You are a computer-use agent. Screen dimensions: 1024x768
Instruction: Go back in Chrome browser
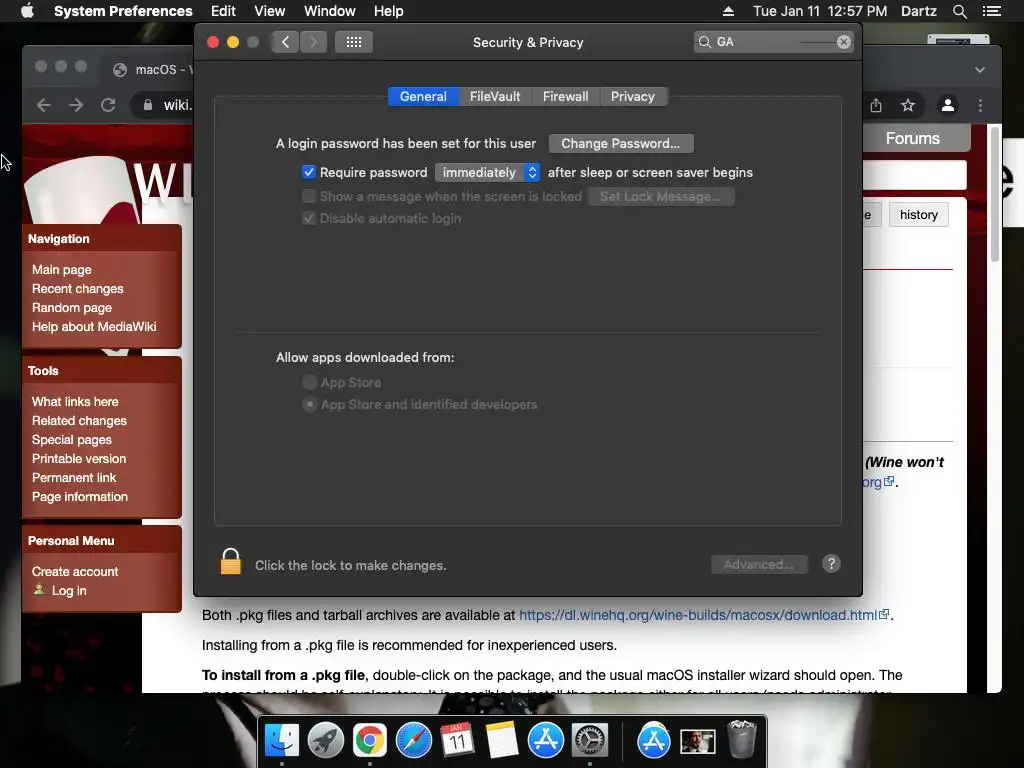click(x=44, y=105)
